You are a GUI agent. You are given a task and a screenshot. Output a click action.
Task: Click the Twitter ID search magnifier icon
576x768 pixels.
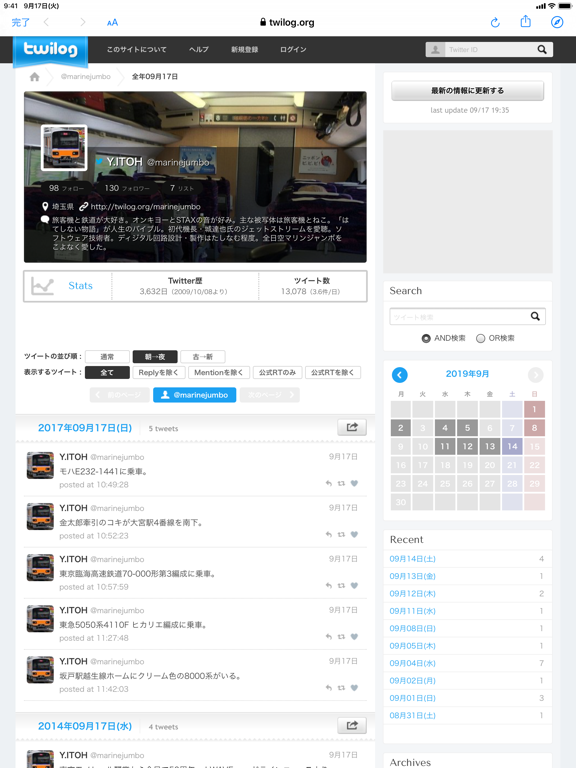point(542,49)
